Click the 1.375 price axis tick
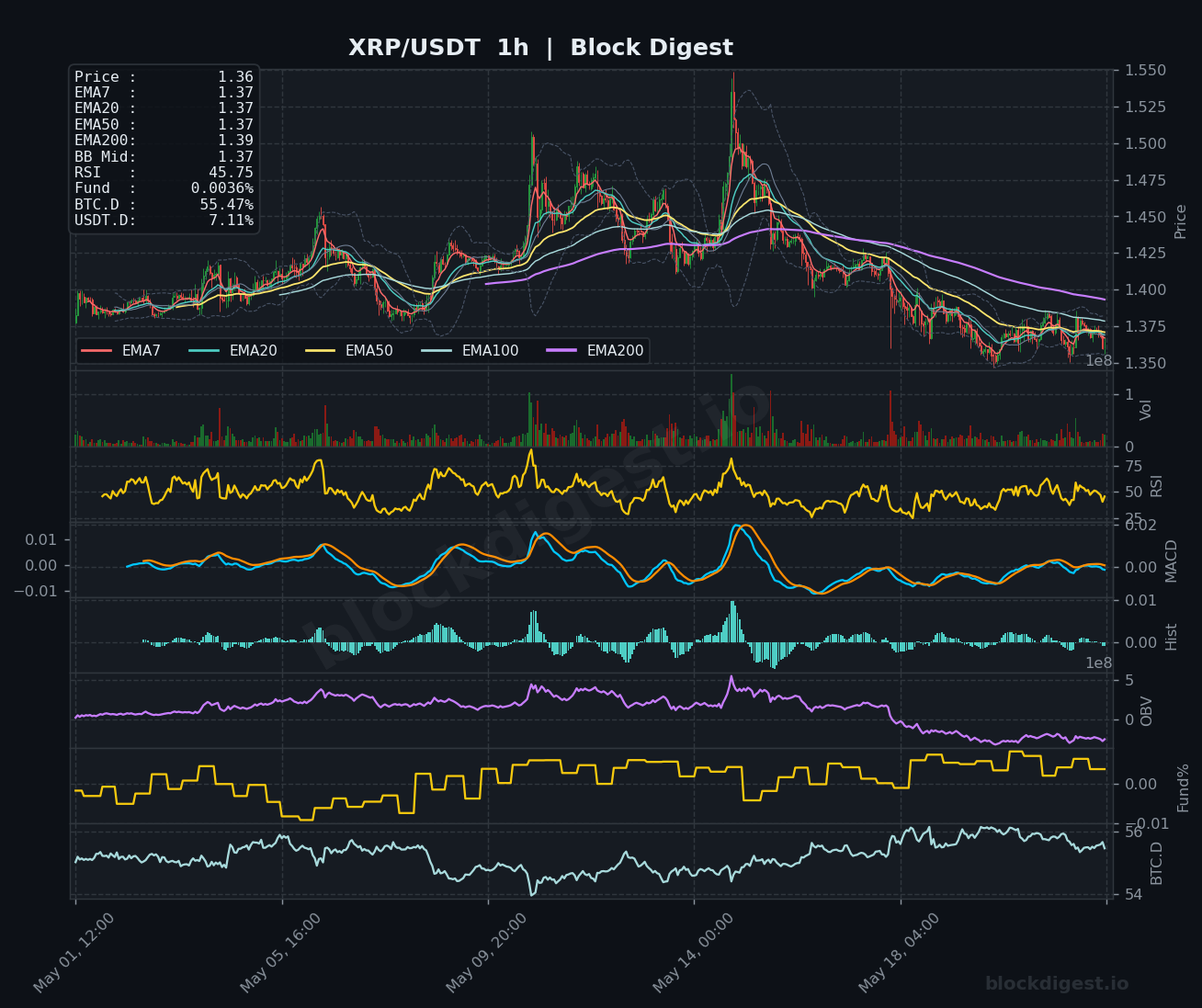 [x=1146, y=327]
